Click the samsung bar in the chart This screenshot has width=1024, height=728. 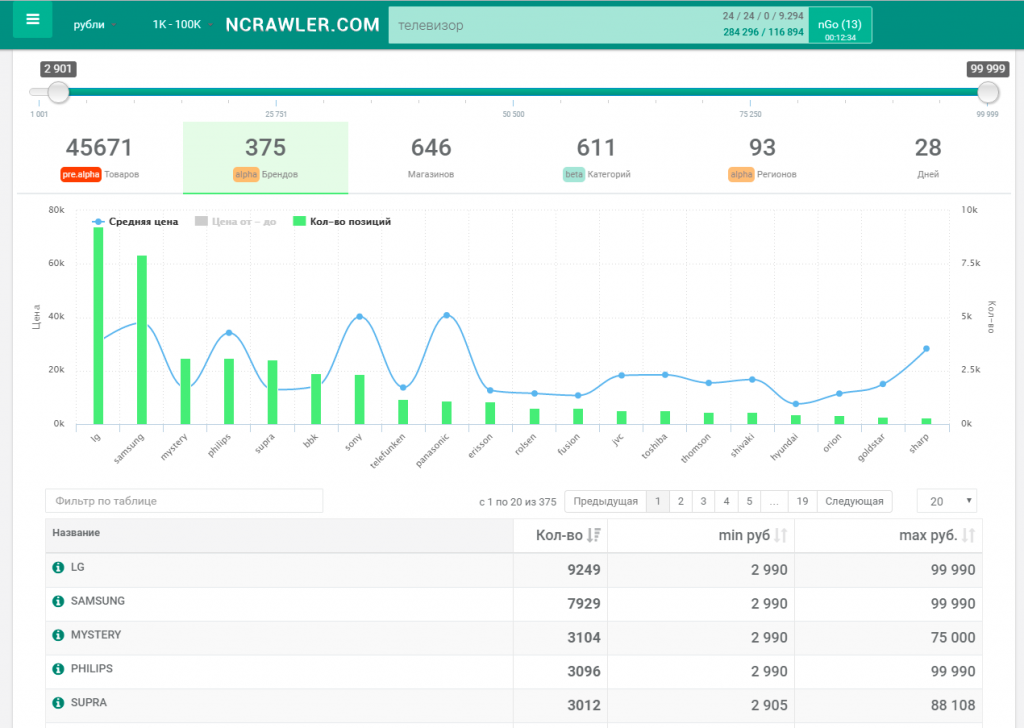(x=142, y=340)
